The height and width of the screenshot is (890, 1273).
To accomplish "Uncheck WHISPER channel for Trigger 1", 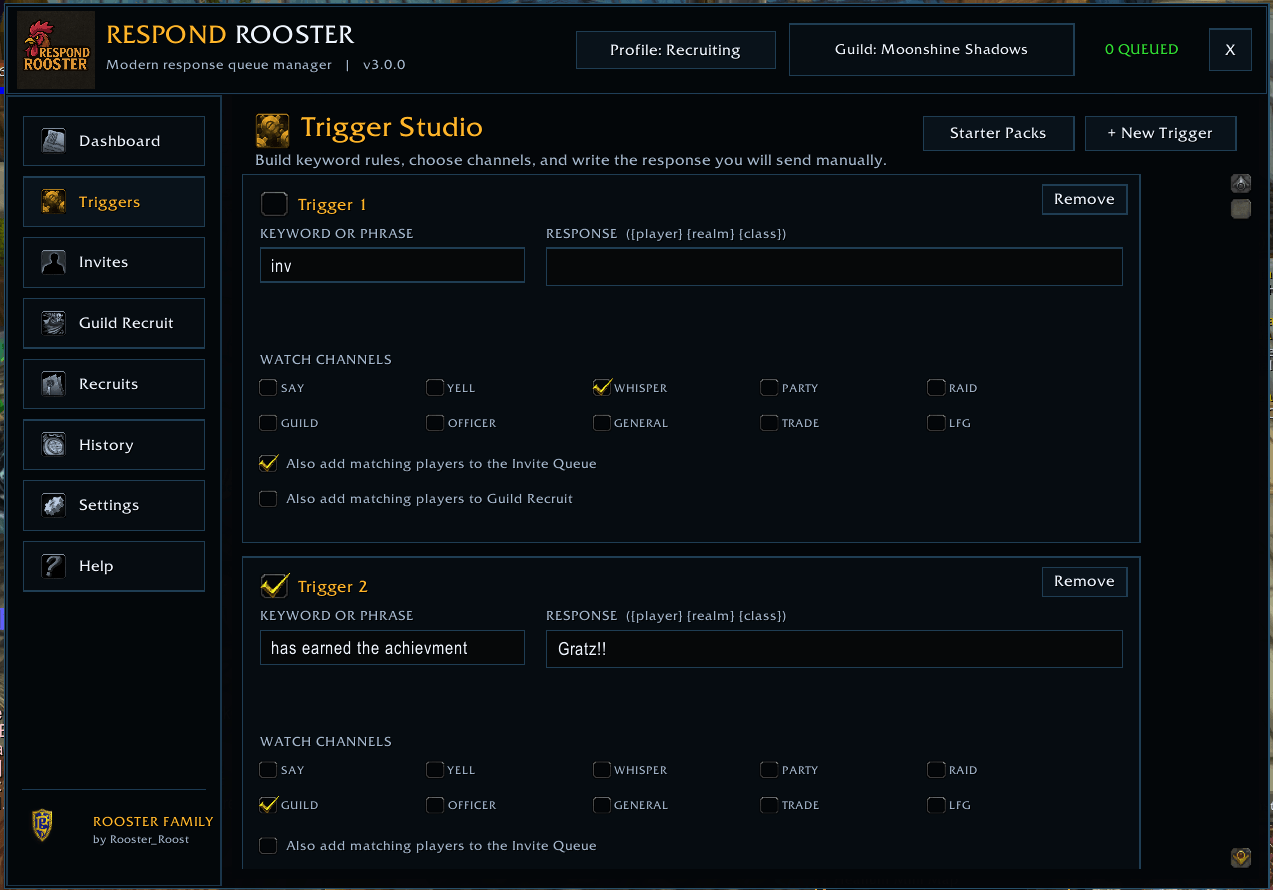I will pyautogui.click(x=602, y=388).
